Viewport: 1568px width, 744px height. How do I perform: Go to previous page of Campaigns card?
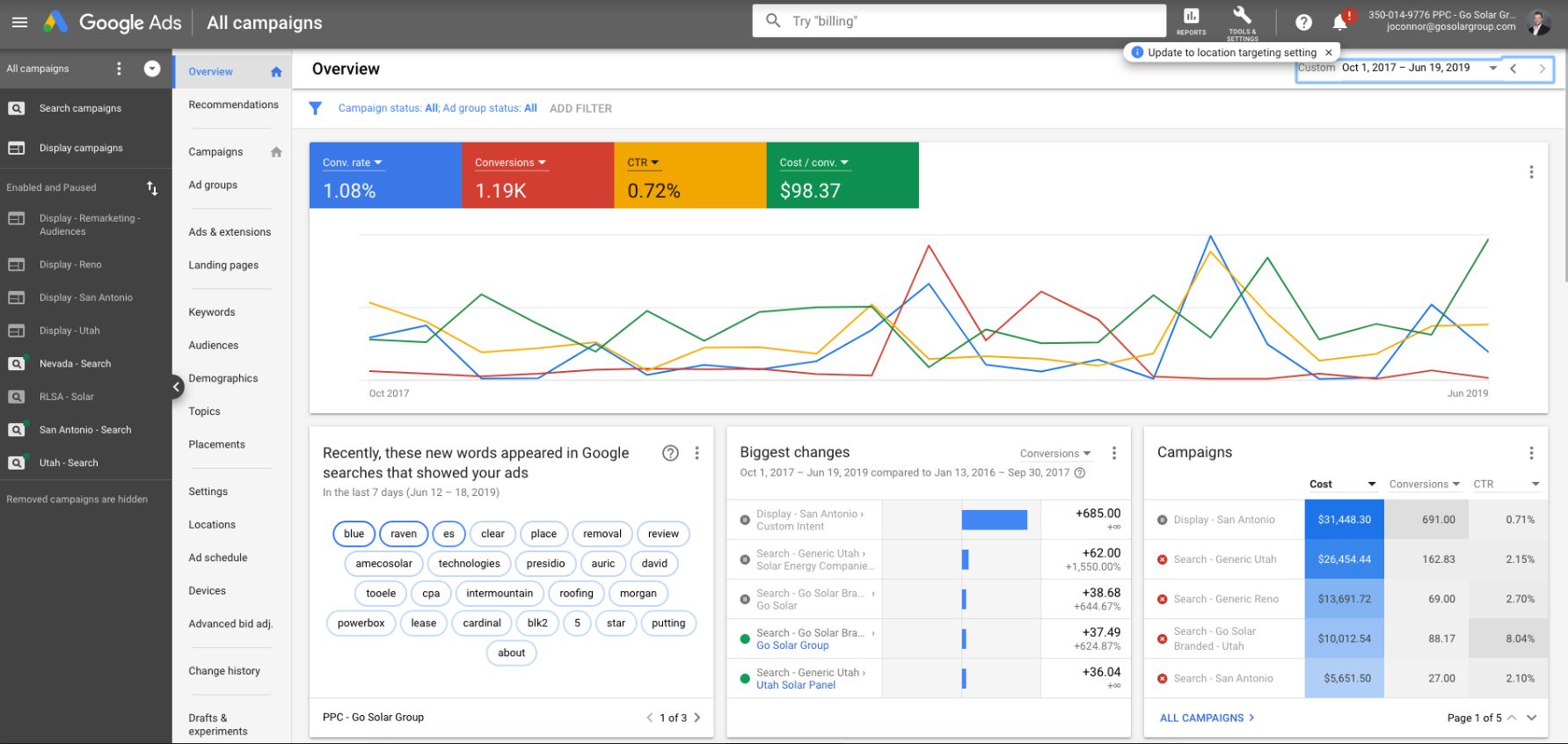click(1512, 718)
